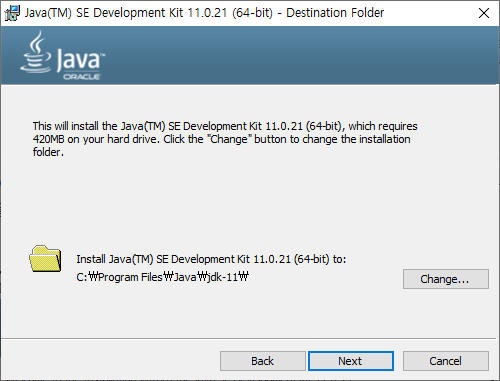Select the path text C:\Program Files\Java\jdk-11\

coord(162,277)
